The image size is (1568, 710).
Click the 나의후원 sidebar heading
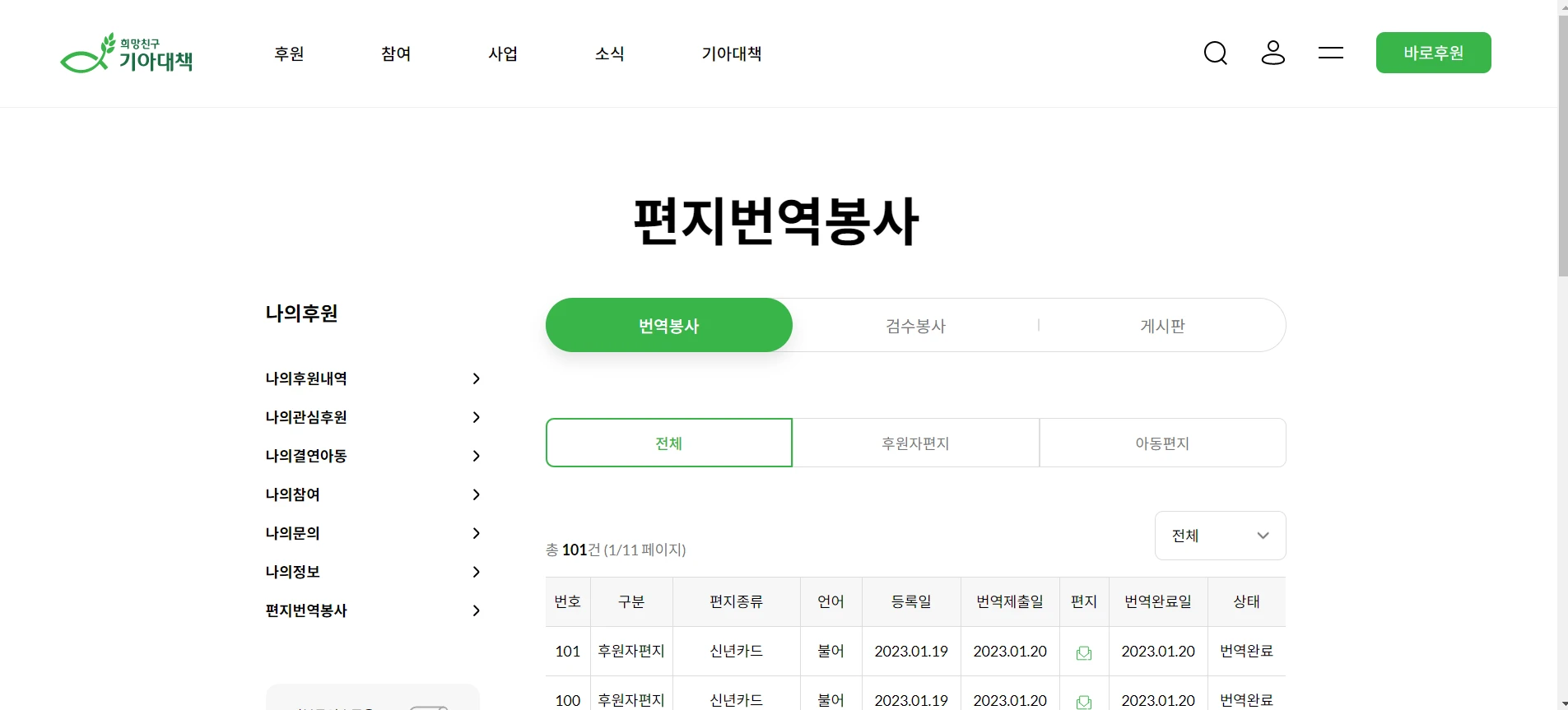(x=301, y=313)
